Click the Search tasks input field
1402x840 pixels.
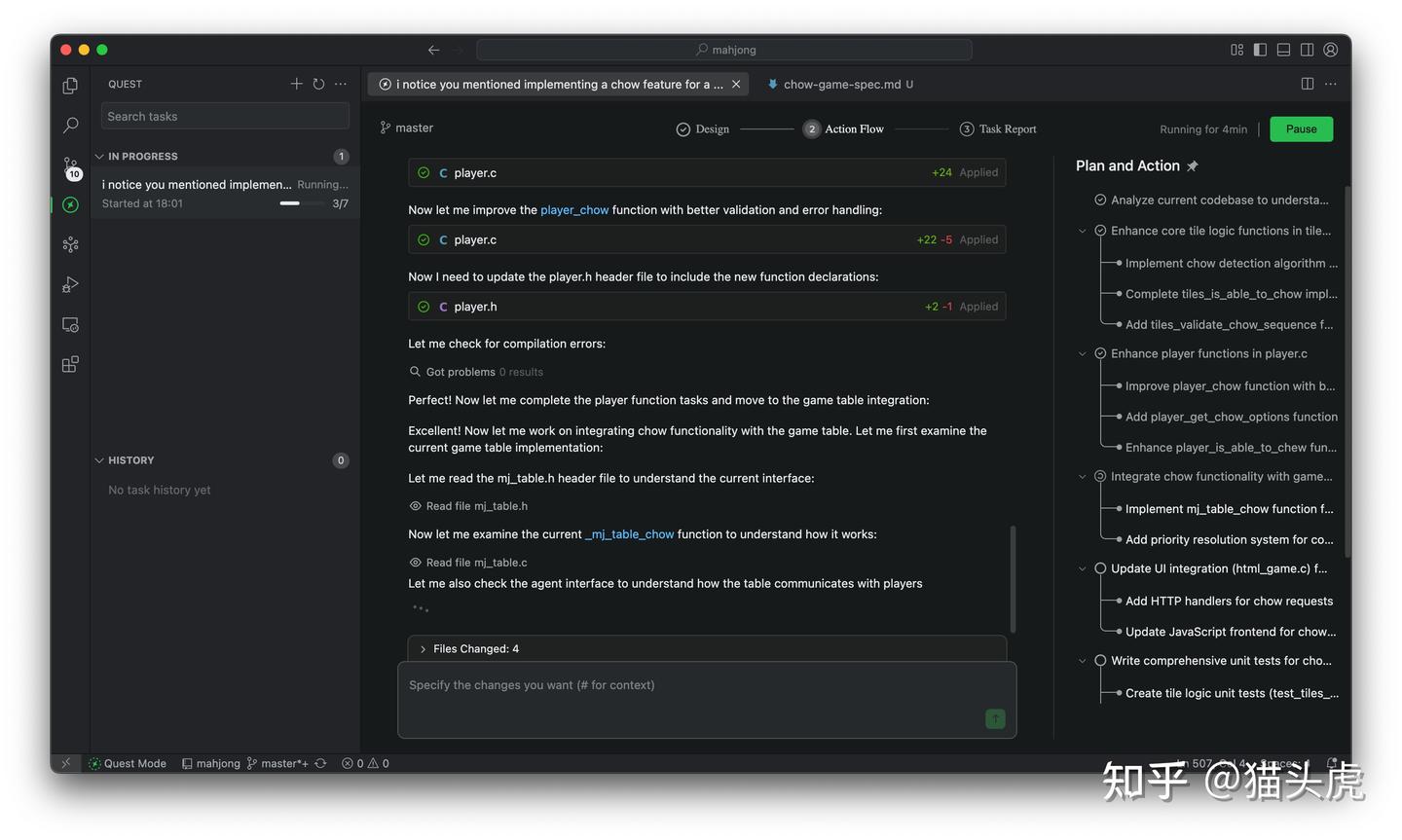[225, 117]
